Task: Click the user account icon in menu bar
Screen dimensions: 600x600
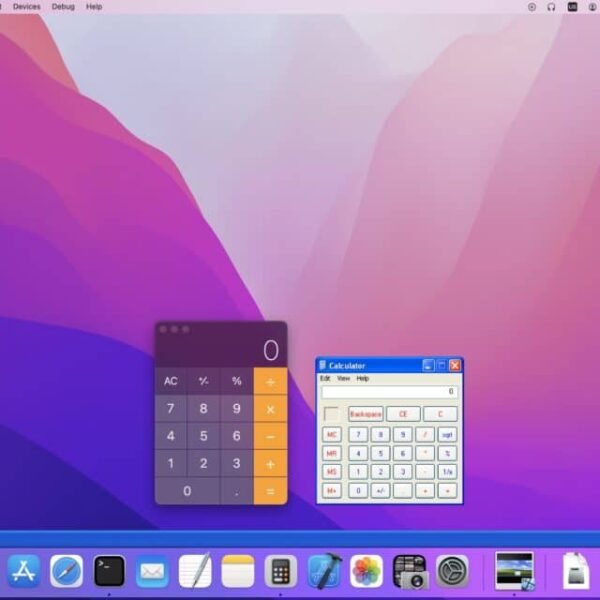Action: [592, 7]
